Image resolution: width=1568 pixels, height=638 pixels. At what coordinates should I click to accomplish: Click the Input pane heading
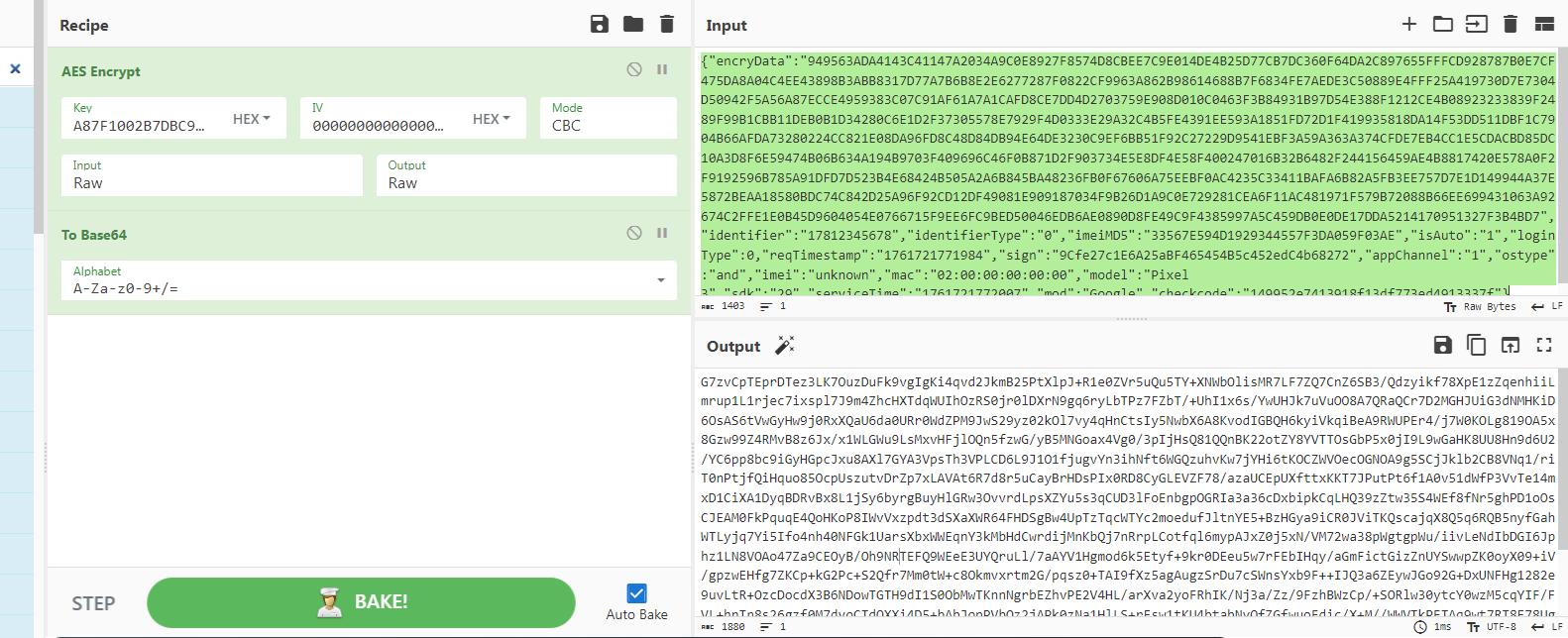pos(727,25)
